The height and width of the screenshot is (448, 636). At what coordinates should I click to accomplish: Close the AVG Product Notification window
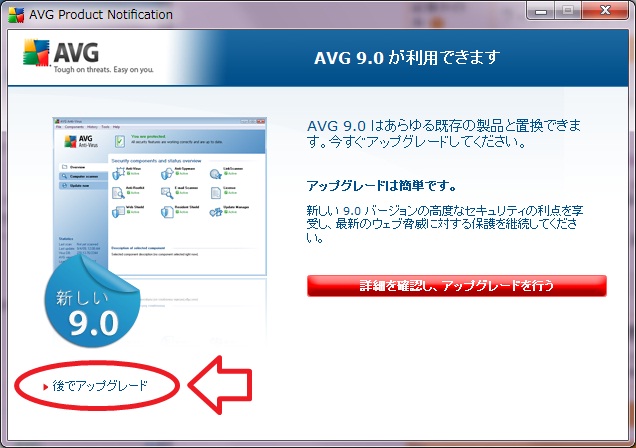pyautogui.click(x=605, y=11)
